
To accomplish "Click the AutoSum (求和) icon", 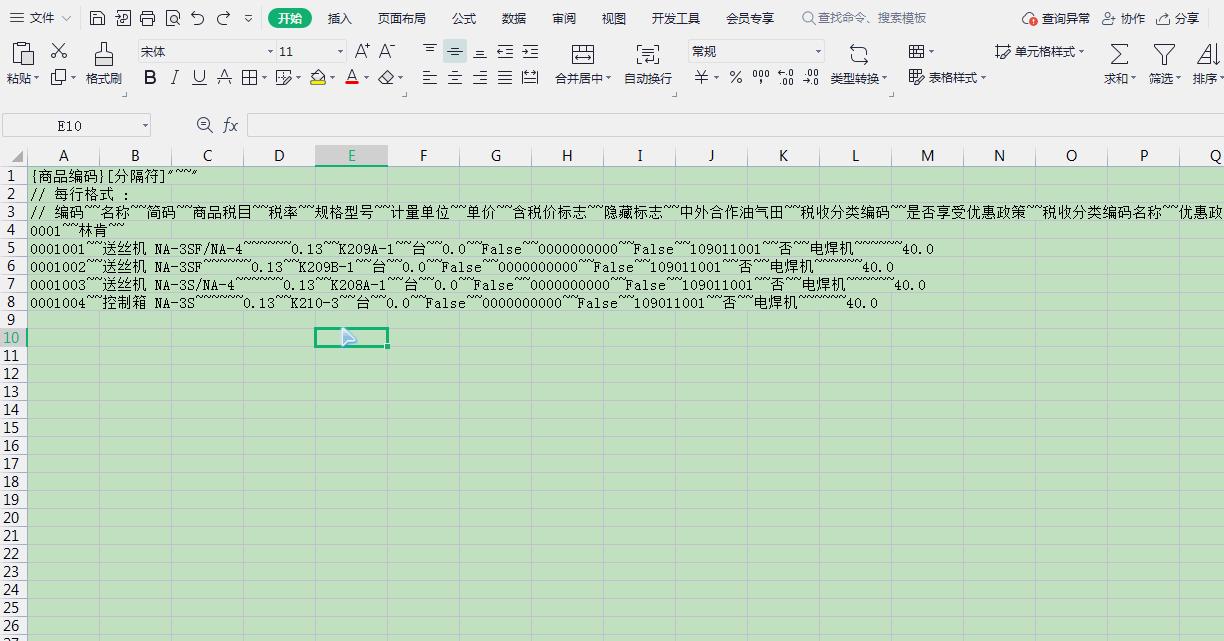I will click(x=1118, y=63).
